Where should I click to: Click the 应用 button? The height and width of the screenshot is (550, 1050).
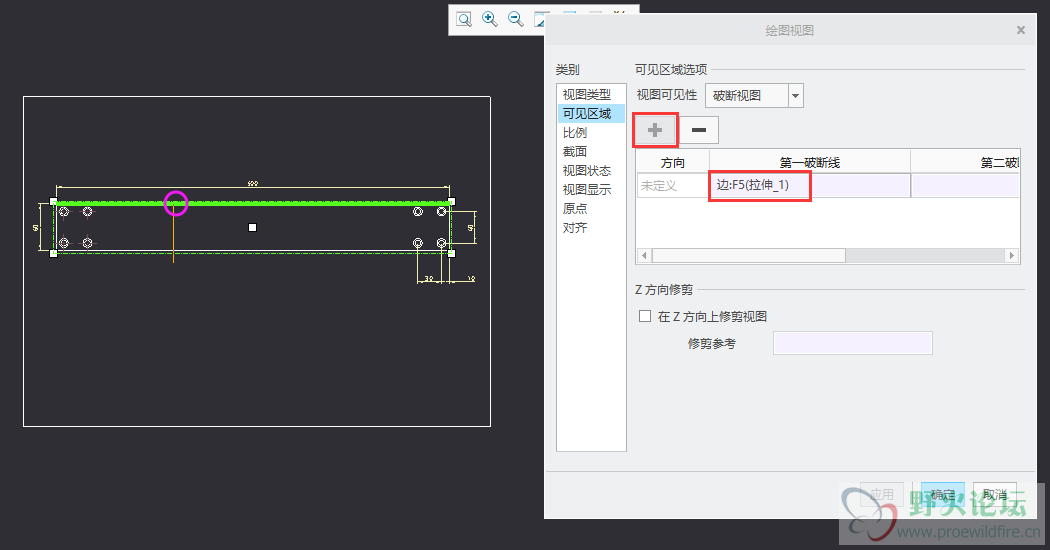point(882,494)
